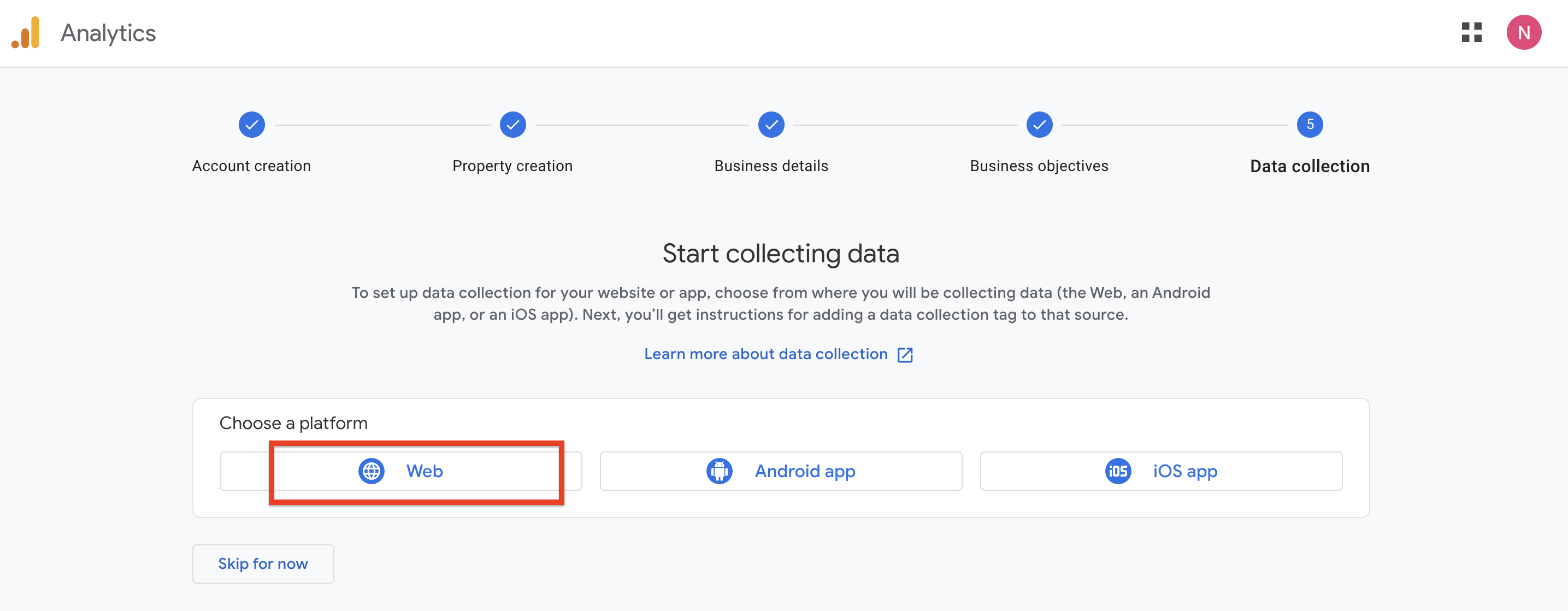1568x611 pixels.
Task: Click the Analytics title text
Action: point(108,33)
